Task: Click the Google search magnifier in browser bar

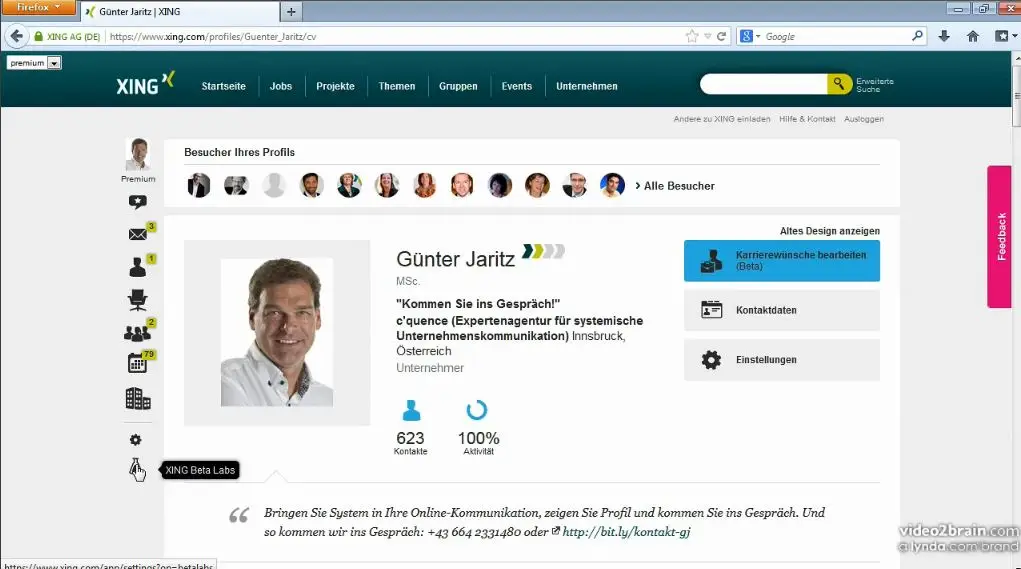Action: click(917, 36)
